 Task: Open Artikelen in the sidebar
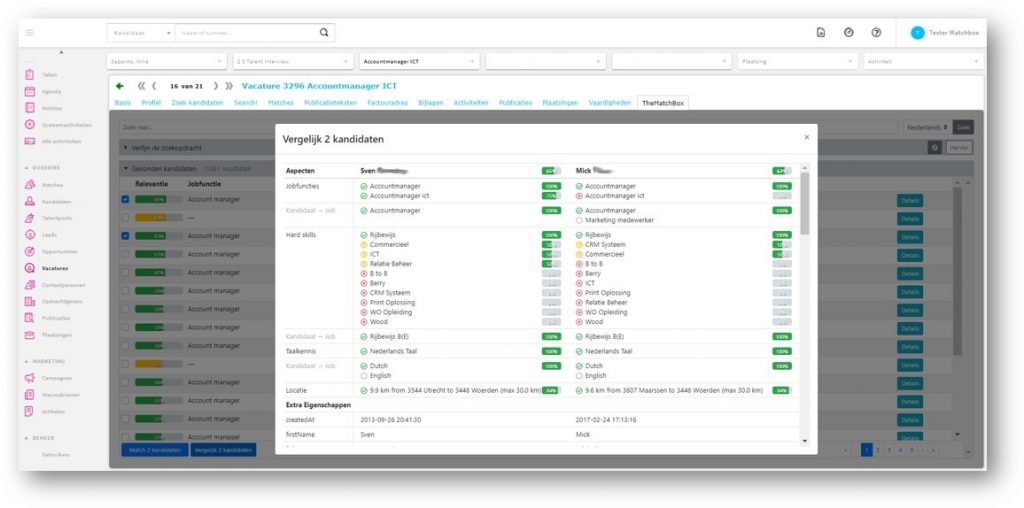click(53, 412)
